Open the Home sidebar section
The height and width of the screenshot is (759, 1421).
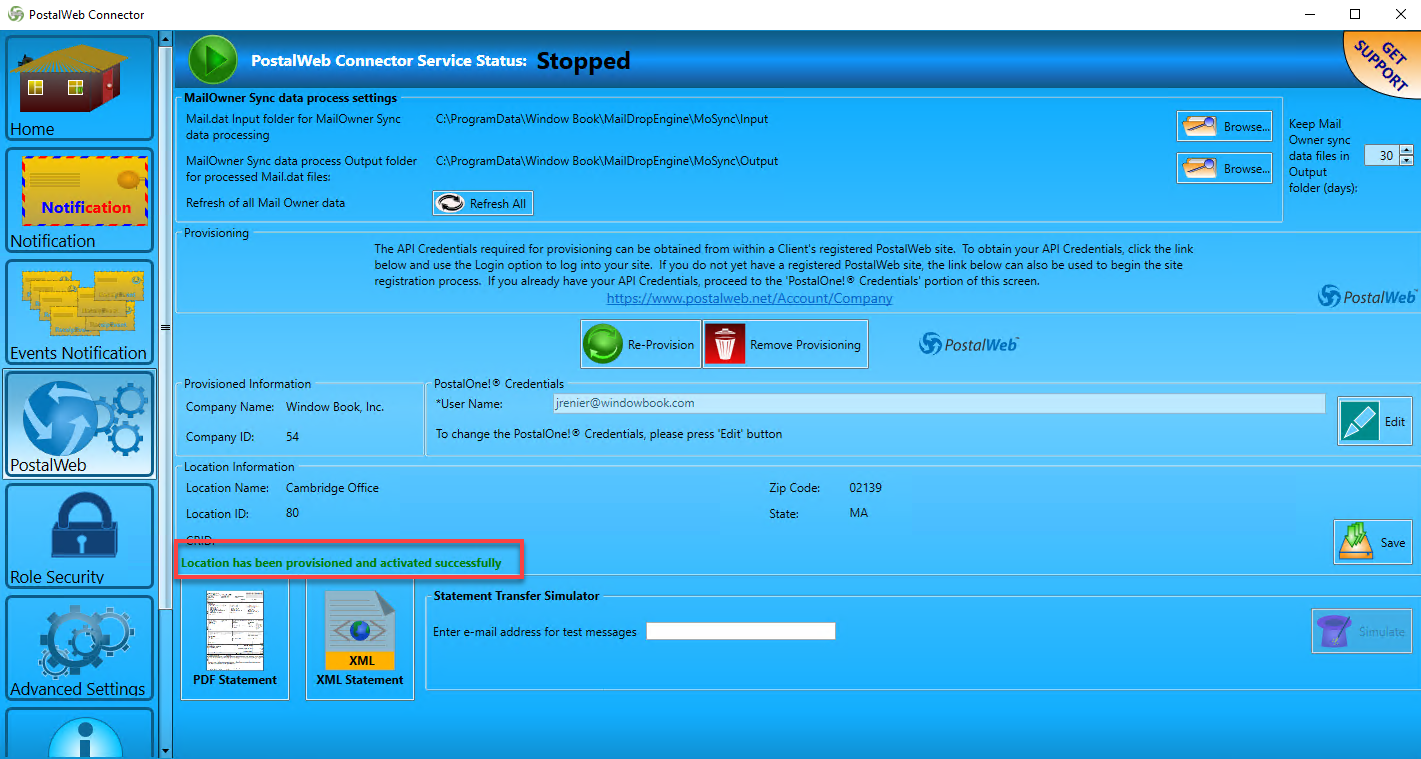tap(80, 88)
